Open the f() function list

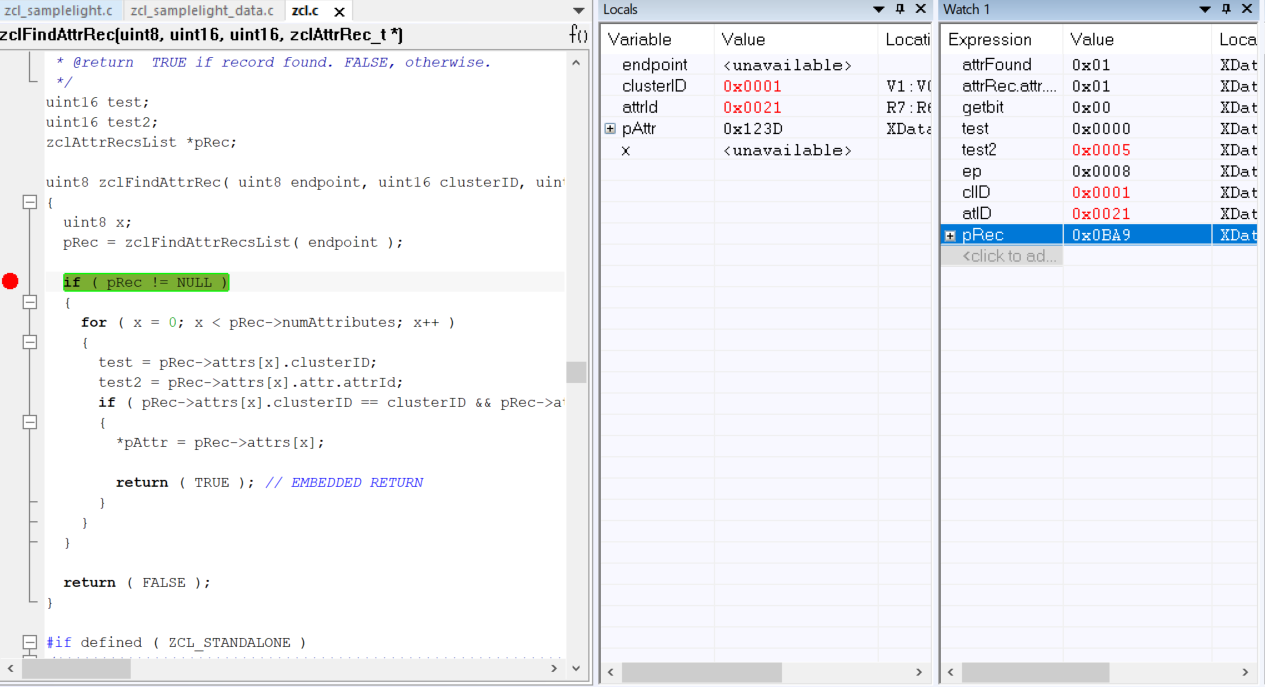[x=578, y=35]
